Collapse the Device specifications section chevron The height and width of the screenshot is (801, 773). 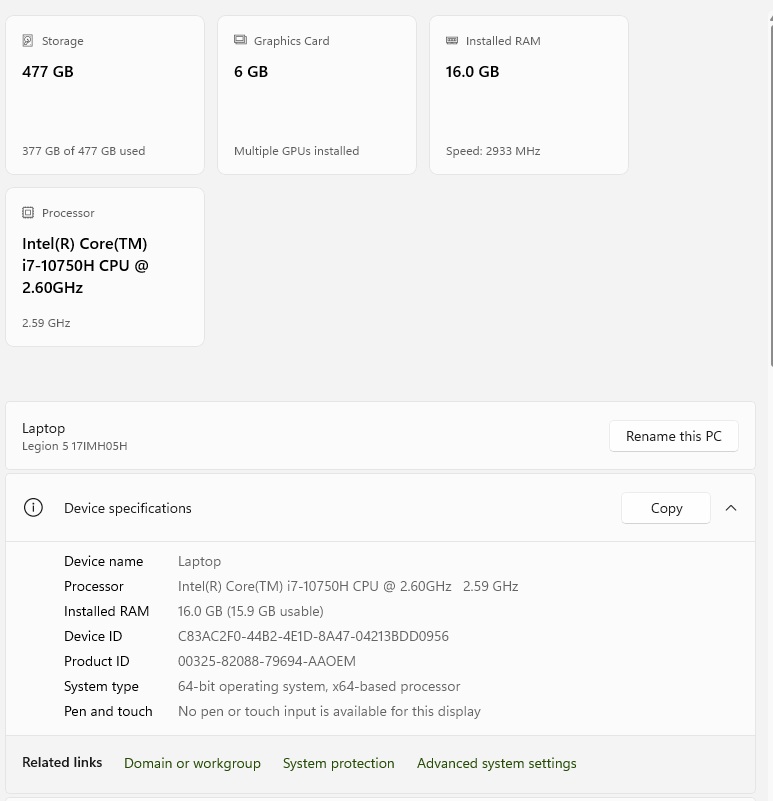click(731, 508)
